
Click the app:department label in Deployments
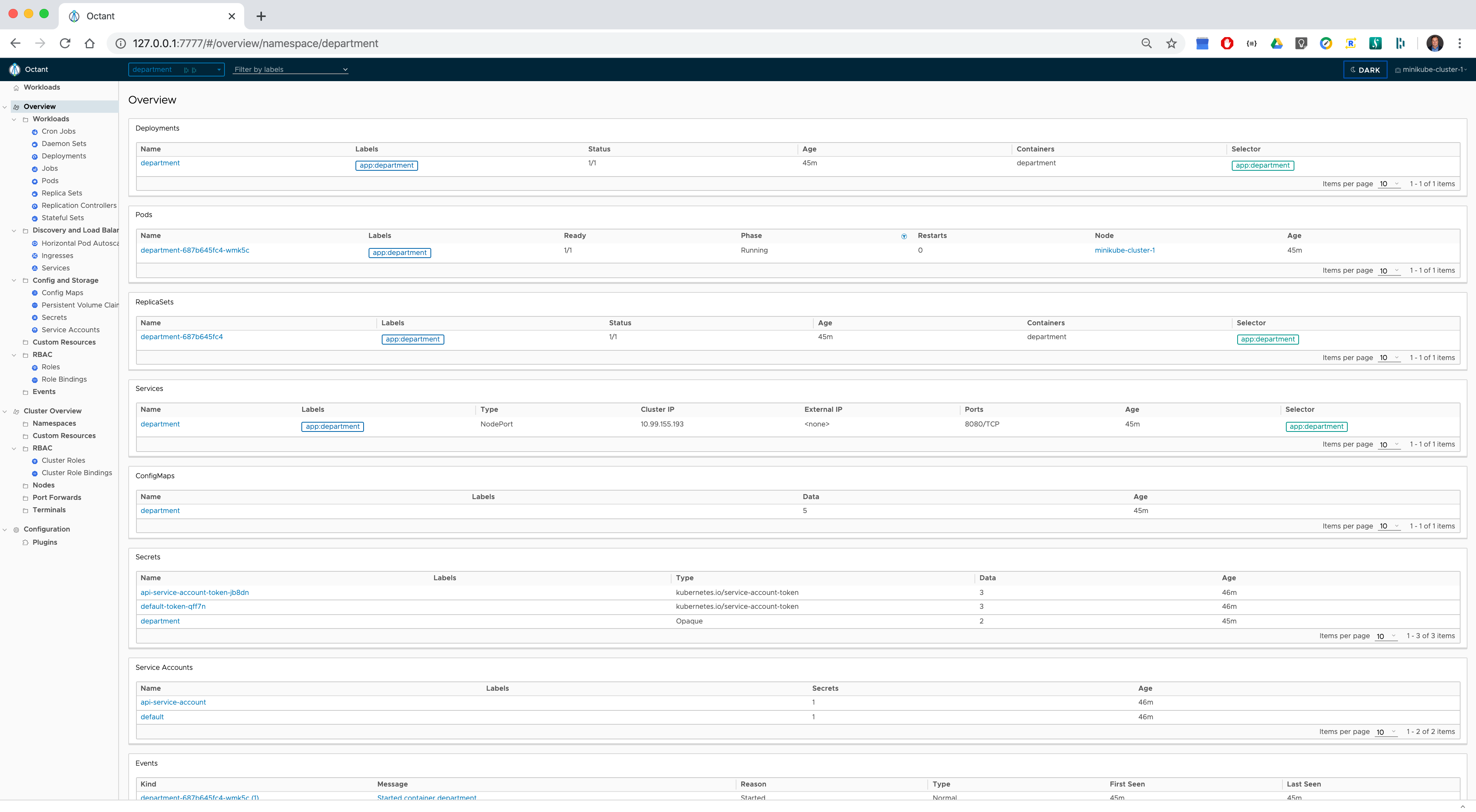click(386, 166)
